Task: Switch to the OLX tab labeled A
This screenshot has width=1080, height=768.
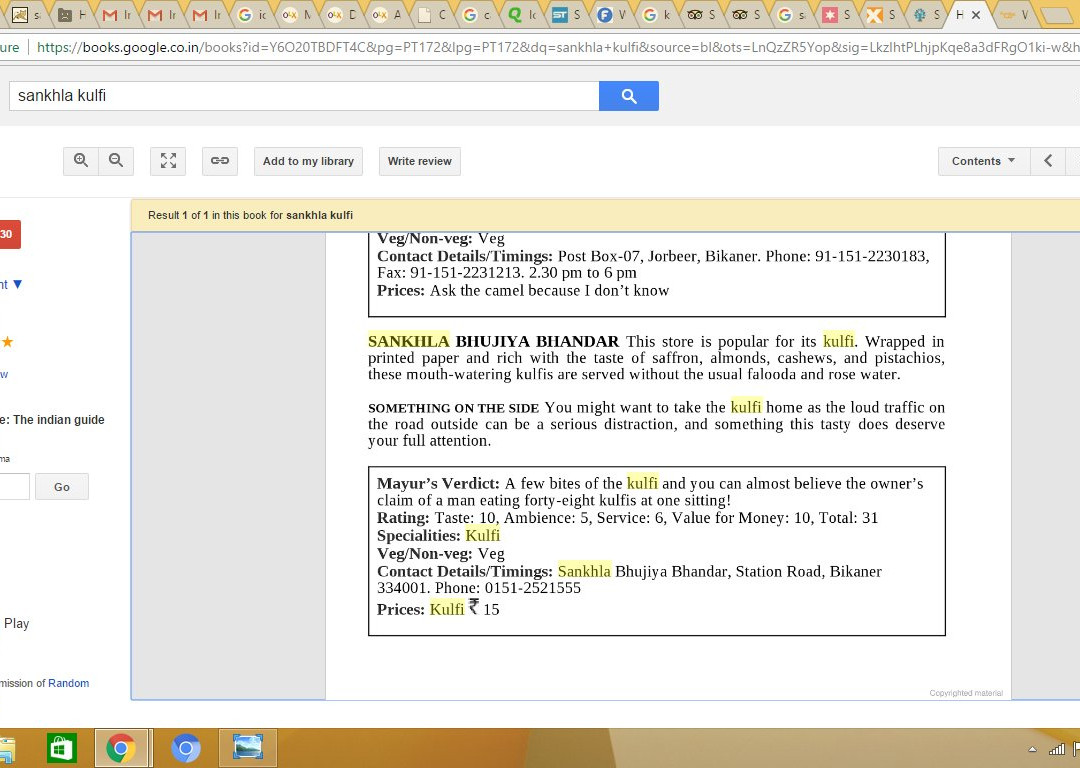Action: click(x=387, y=14)
